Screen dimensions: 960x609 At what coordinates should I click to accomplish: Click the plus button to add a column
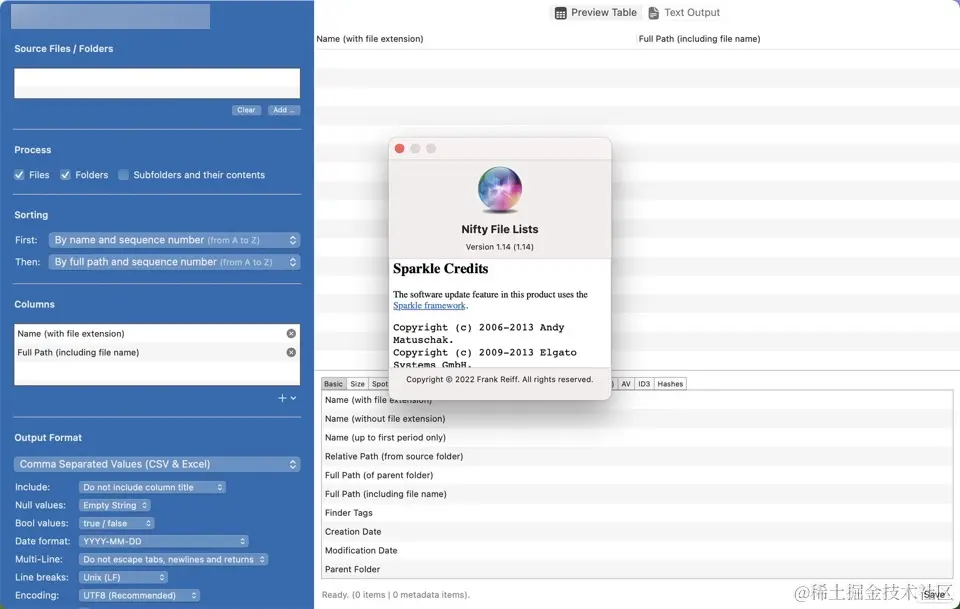(x=287, y=398)
